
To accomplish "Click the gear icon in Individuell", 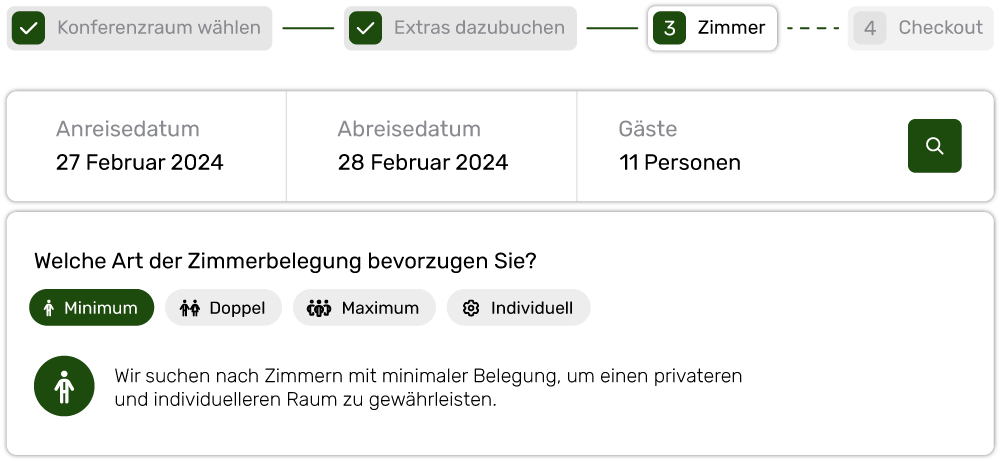I will pyautogui.click(x=471, y=309).
